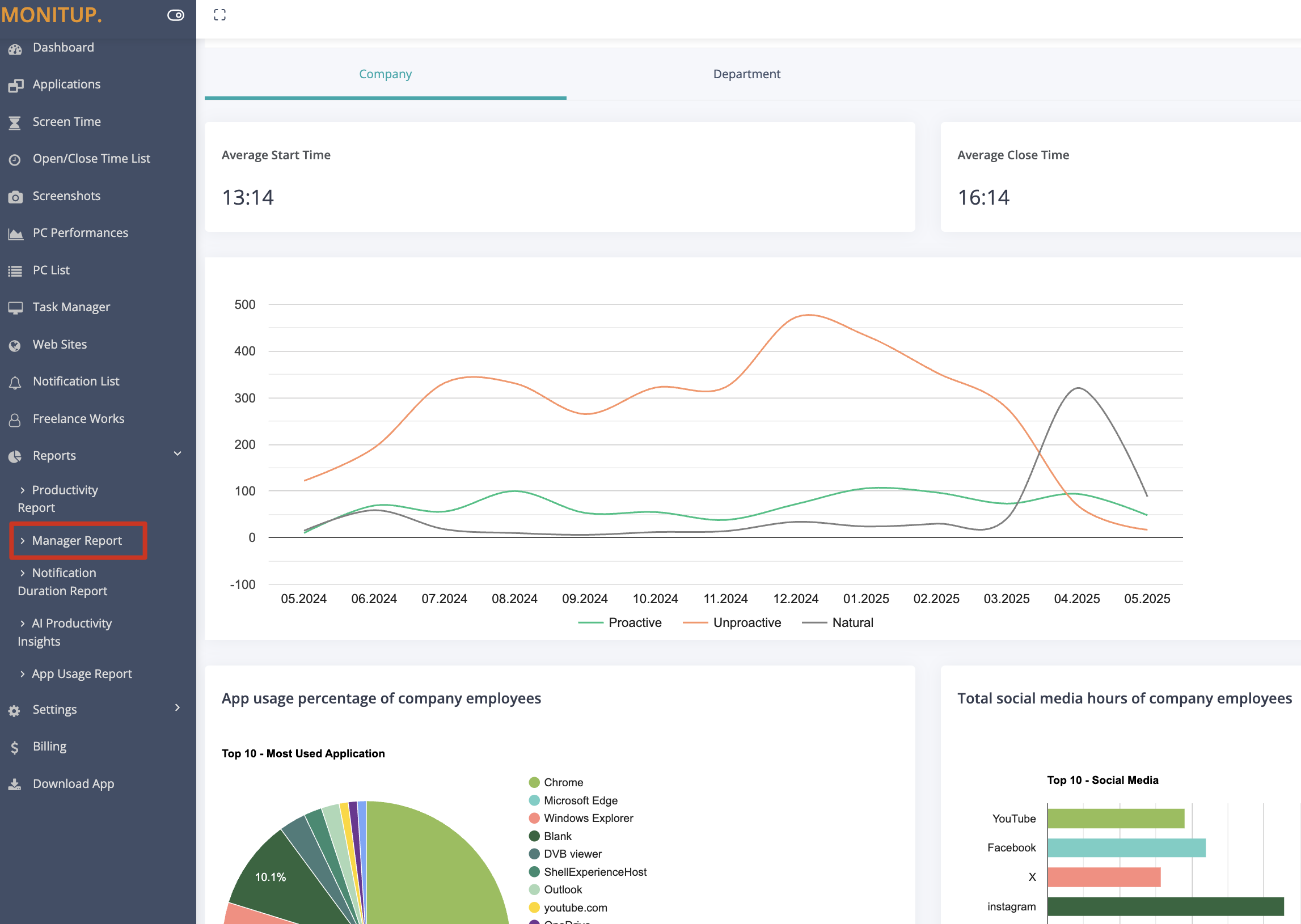Click the 12.2024 x-axis label
The width and height of the screenshot is (1301, 924).
796,599
